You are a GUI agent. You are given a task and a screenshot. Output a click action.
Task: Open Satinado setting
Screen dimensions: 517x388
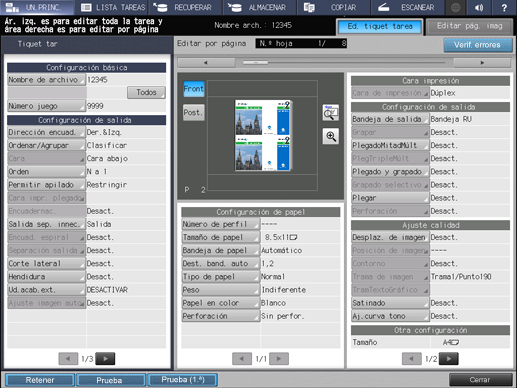[390, 303]
